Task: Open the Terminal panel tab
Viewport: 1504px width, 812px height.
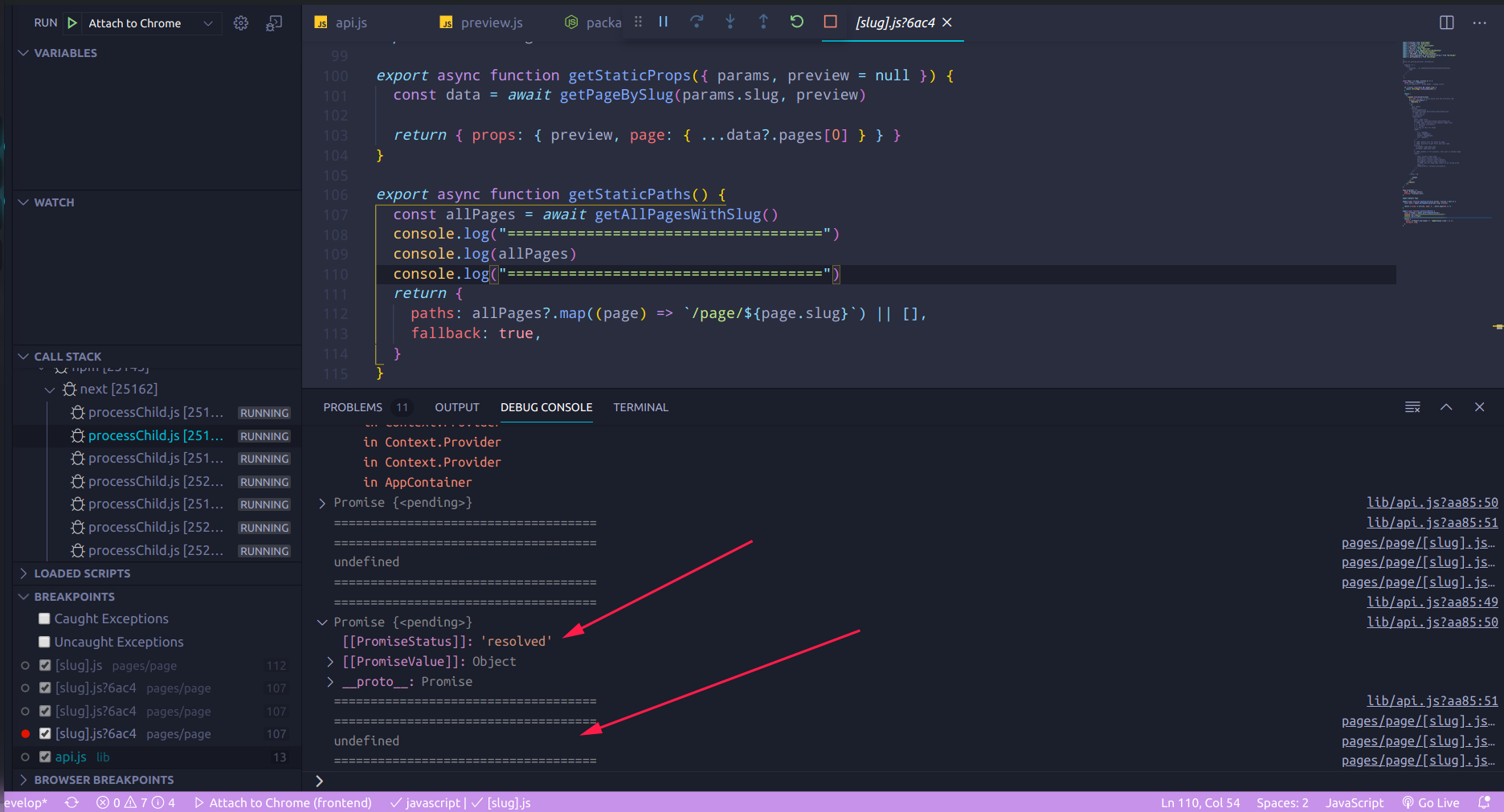Action: [x=640, y=407]
